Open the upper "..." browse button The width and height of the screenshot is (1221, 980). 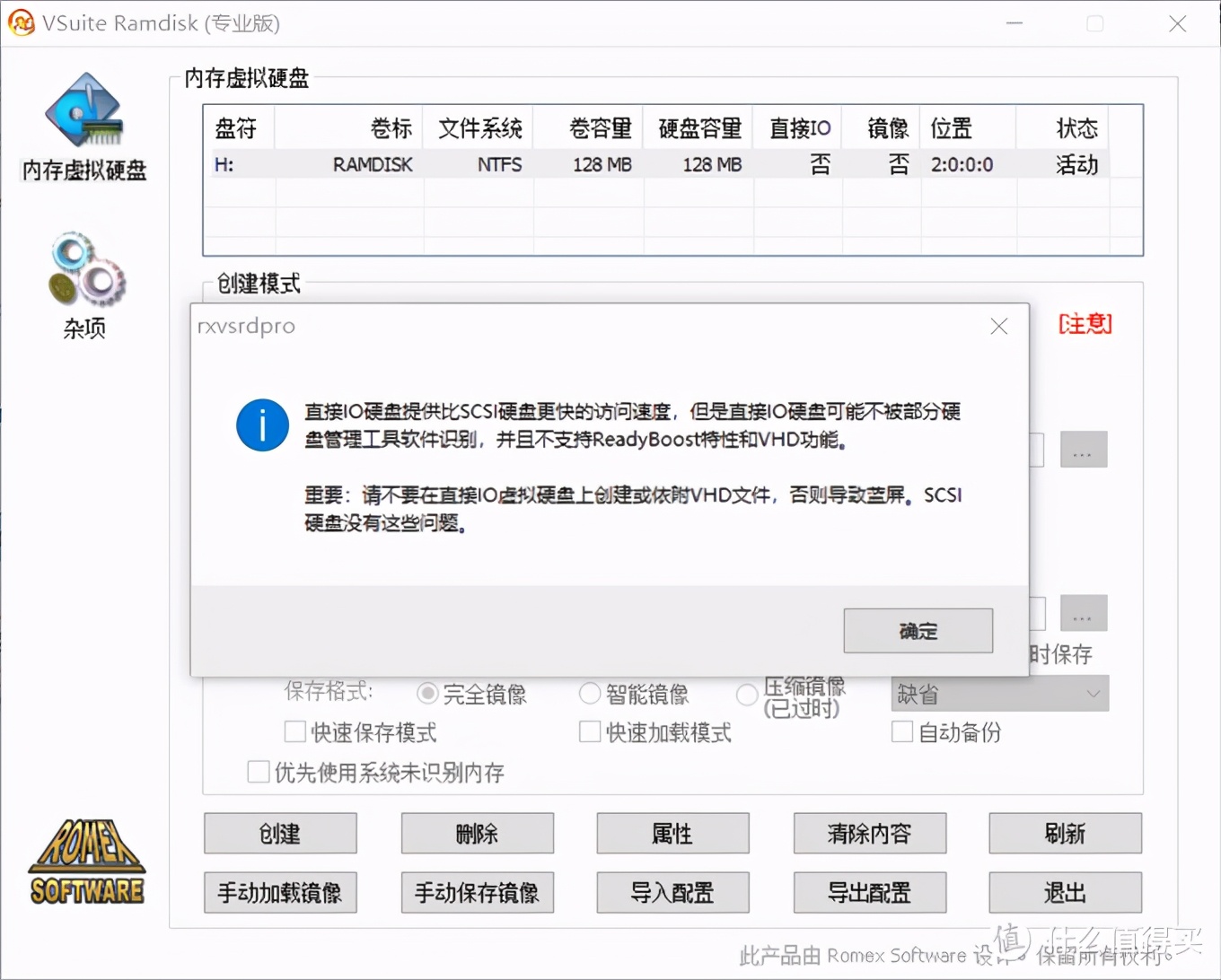(x=1083, y=449)
